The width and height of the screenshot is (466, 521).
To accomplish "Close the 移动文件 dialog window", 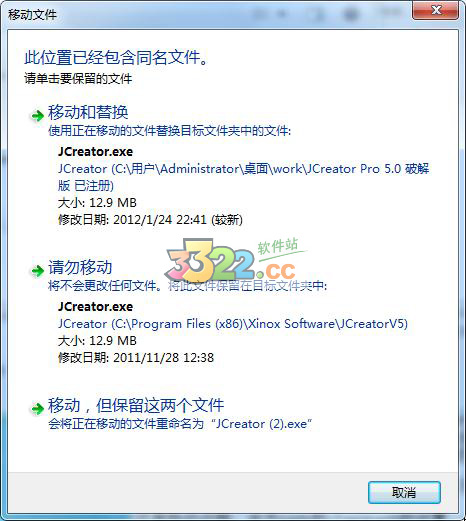I will point(435,10).
